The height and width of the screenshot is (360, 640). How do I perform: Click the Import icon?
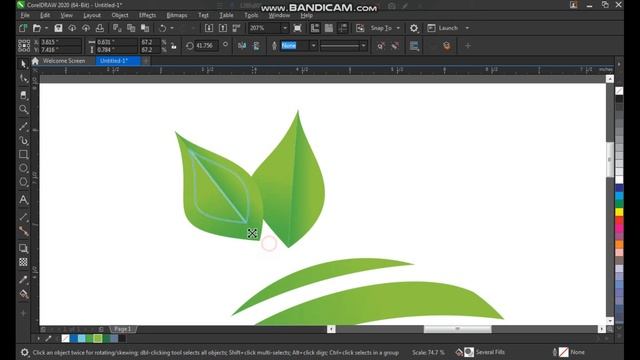tap(209, 28)
